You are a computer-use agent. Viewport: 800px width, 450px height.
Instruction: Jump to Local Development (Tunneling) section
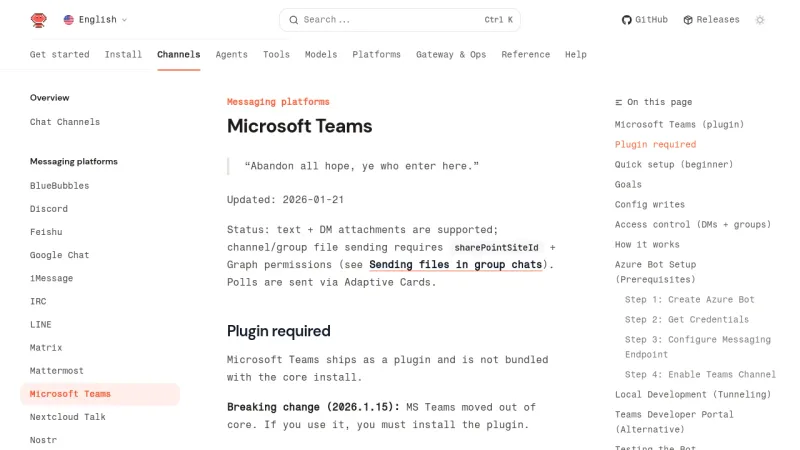click(x=693, y=394)
